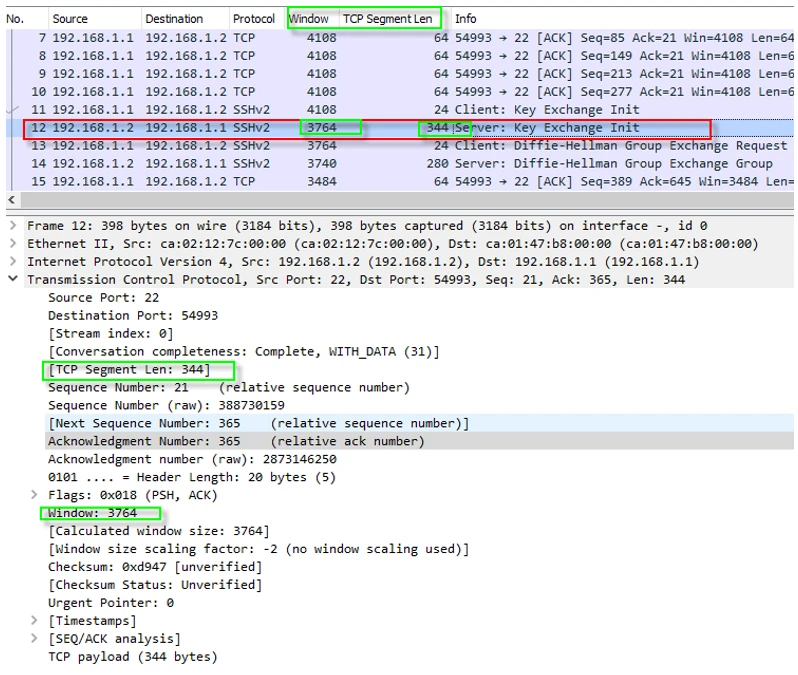Expand the [SEQ/ACK analysis] subtree
The image size is (798, 675).
(35, 639)
